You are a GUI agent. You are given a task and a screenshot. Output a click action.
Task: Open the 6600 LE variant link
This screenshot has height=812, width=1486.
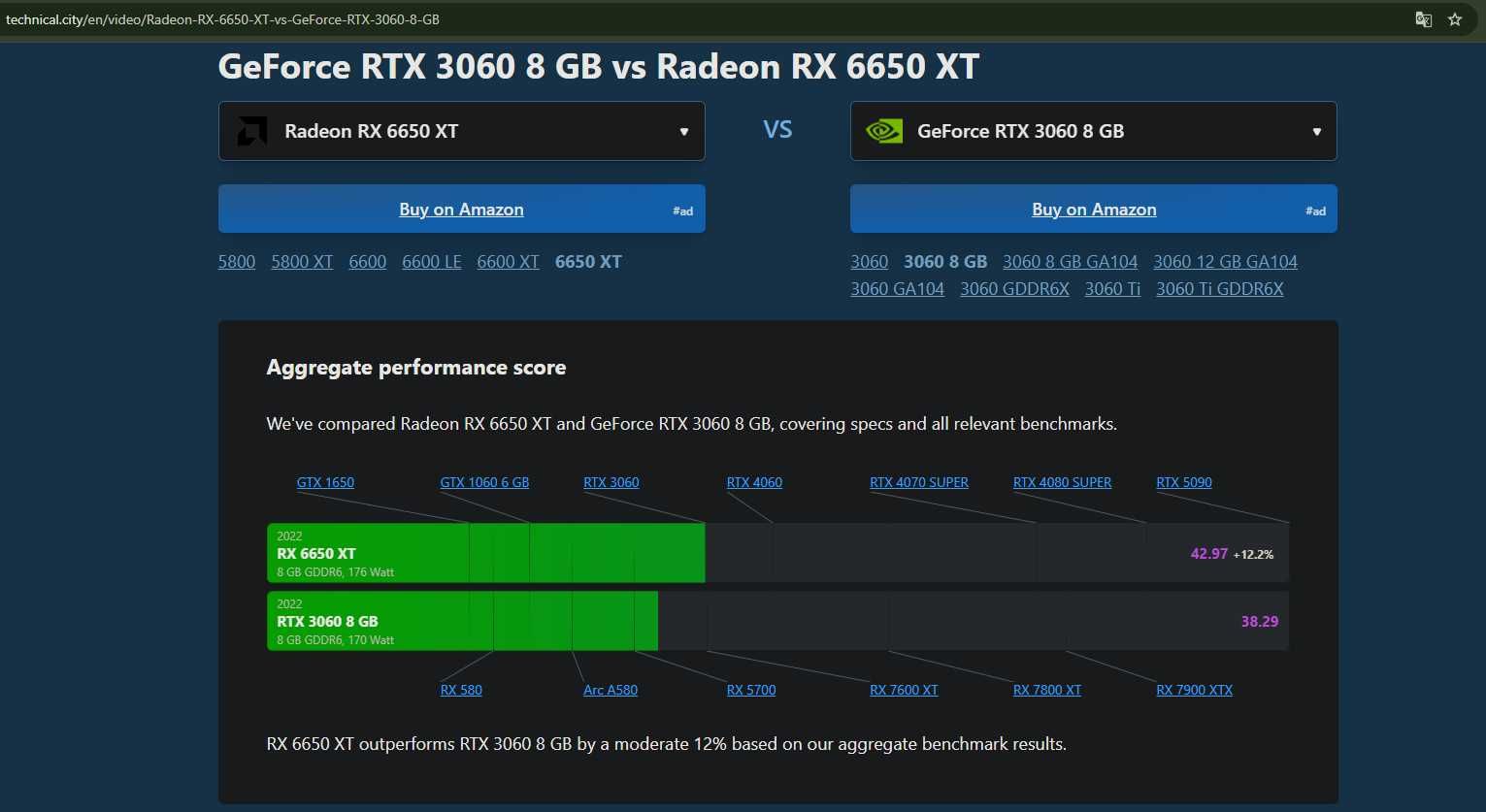coord(432,262)
